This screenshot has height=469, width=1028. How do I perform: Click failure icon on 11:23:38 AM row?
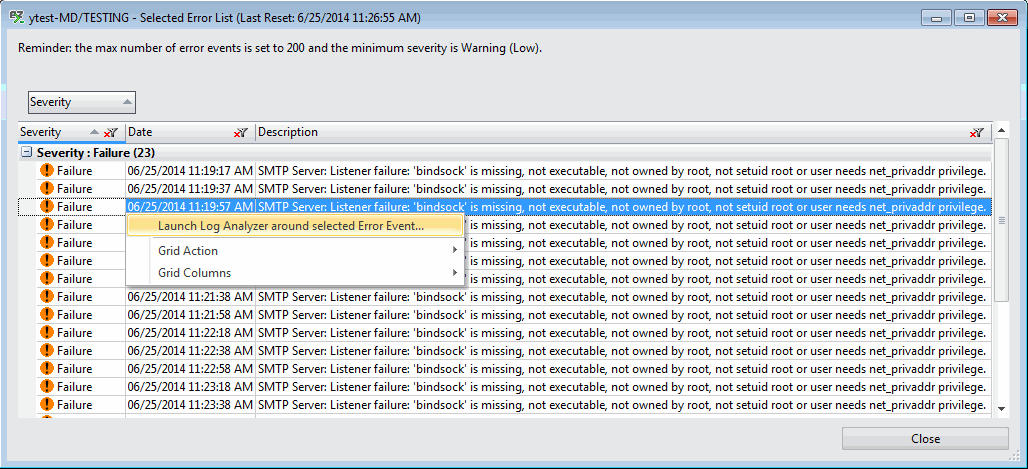click(47, 405)
